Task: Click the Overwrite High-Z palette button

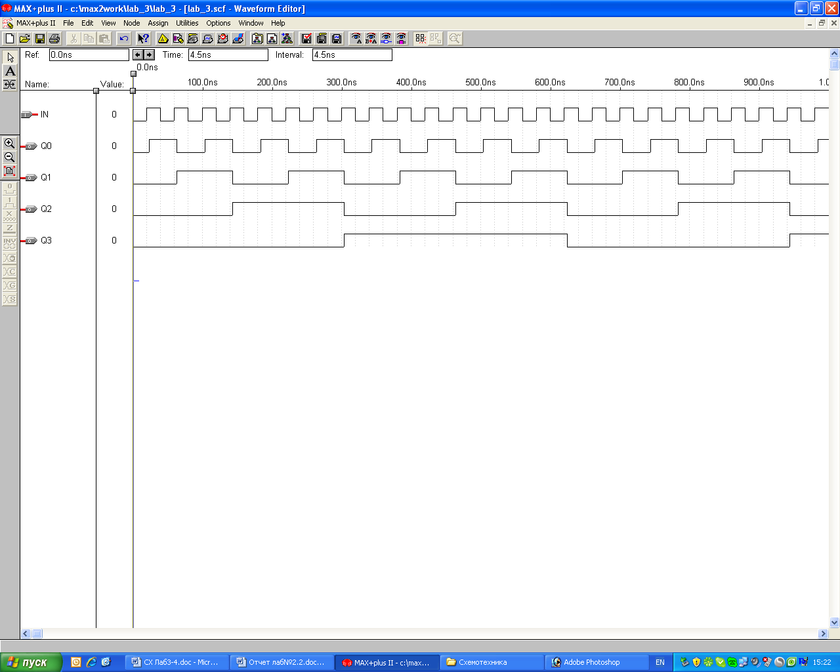Action: pos(10,229)
